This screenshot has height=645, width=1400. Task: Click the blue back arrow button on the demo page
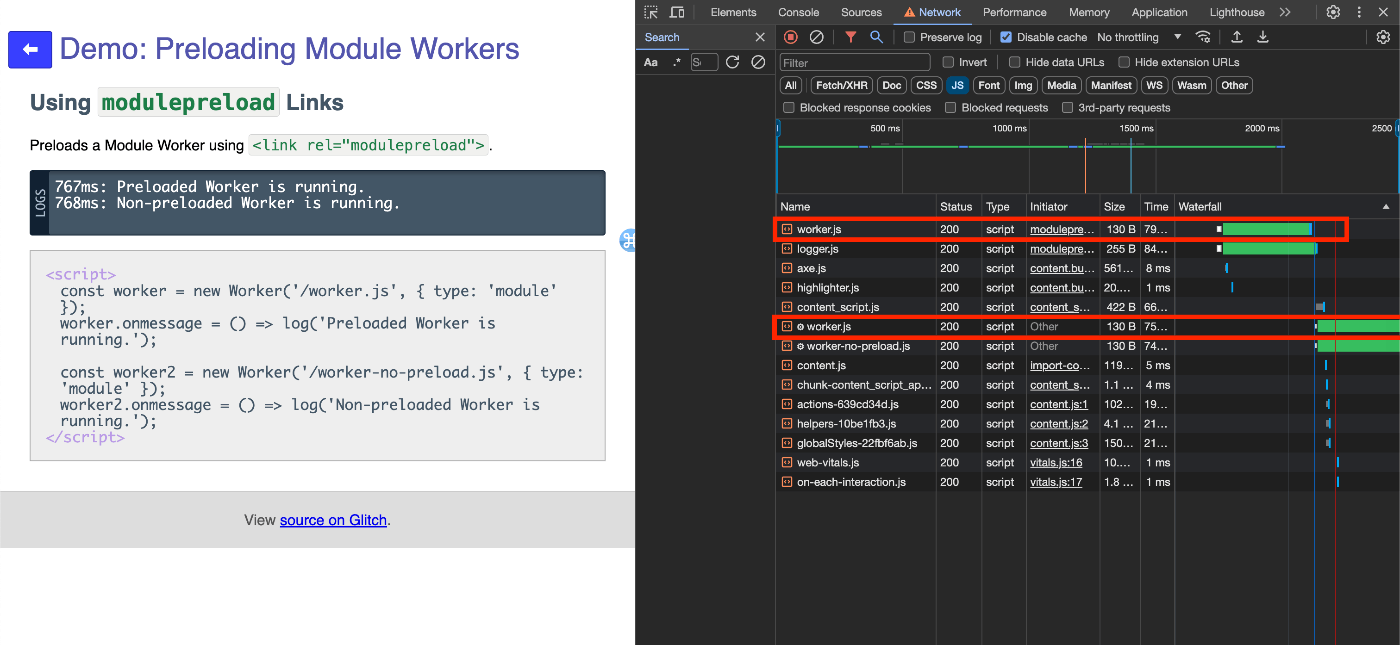(30, 50)
